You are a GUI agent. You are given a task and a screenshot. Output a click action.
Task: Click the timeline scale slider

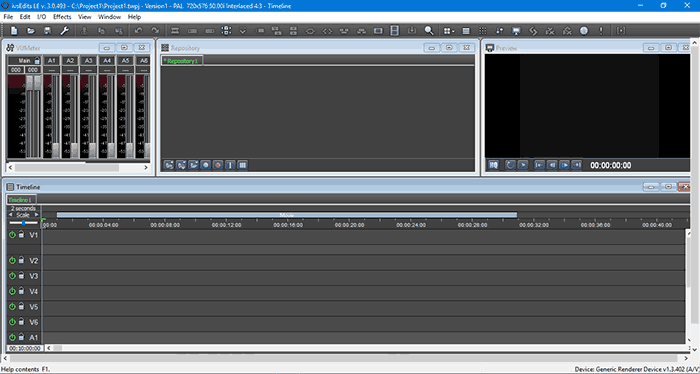point(23,222)
